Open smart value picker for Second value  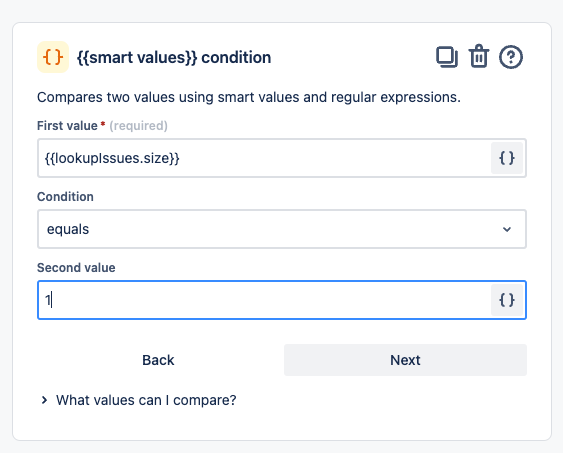(507, 300)
